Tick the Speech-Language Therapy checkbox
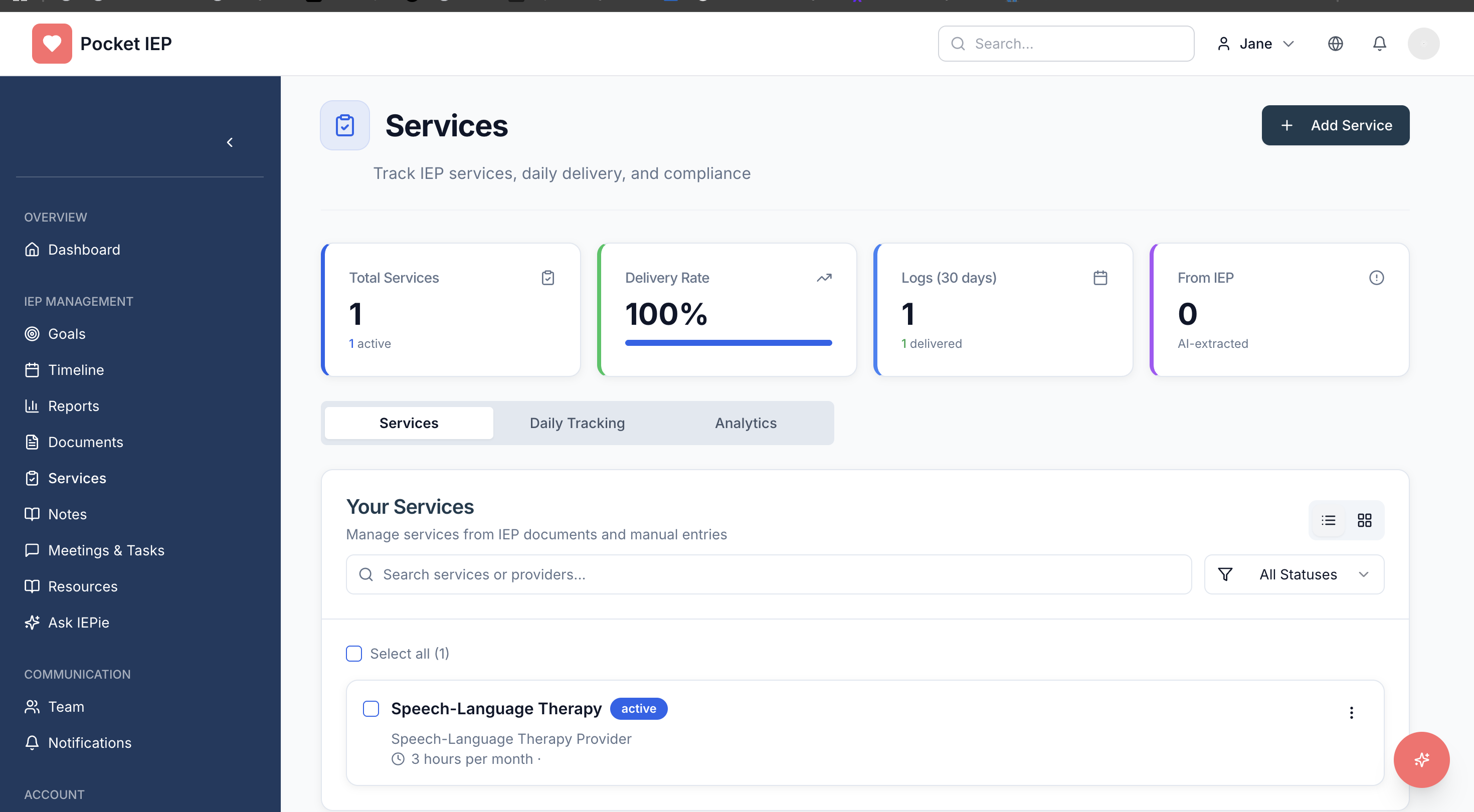1474x812 pixels. click(371, 708)
